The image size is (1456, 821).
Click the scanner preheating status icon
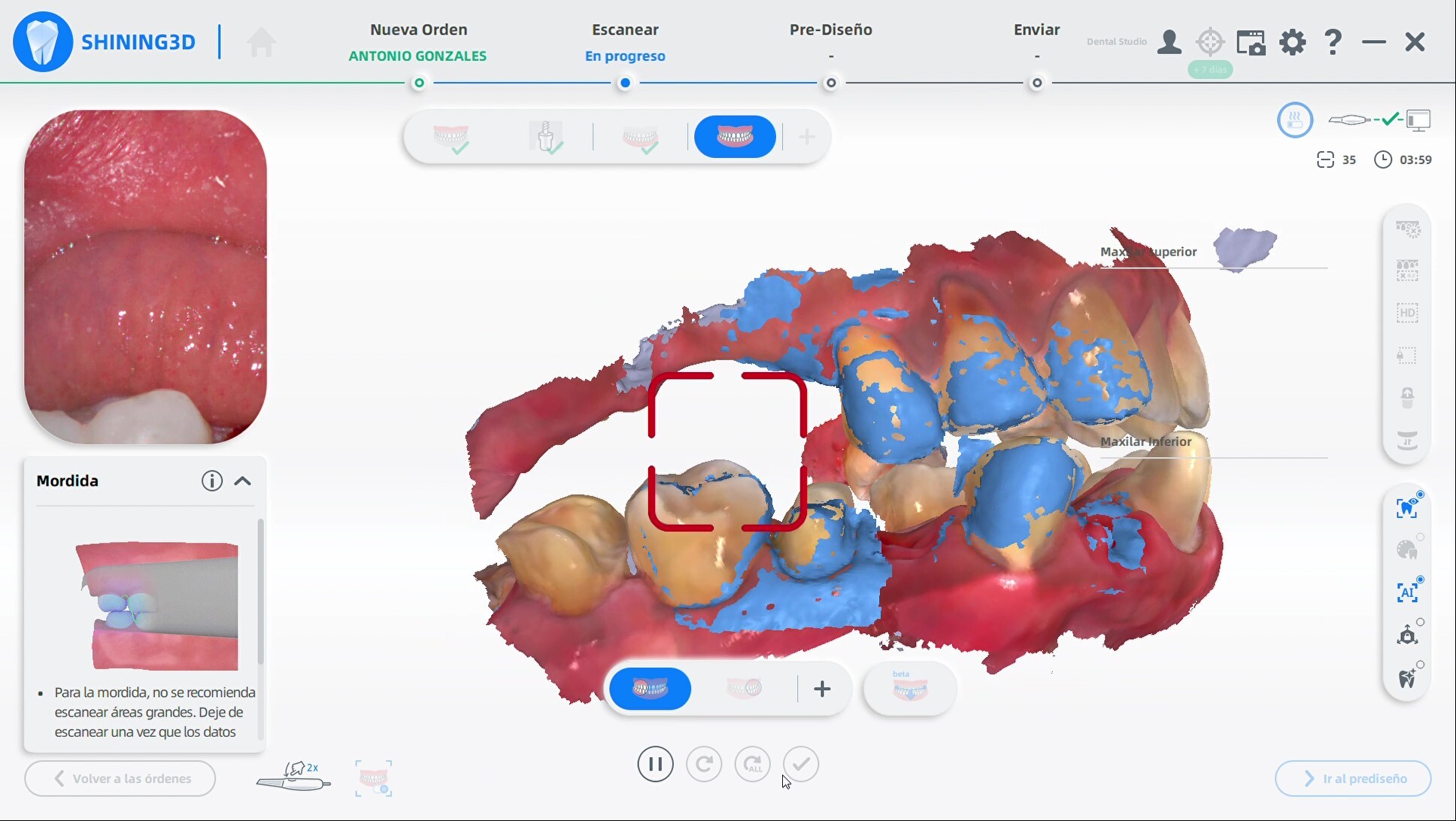click(1295, 120)
